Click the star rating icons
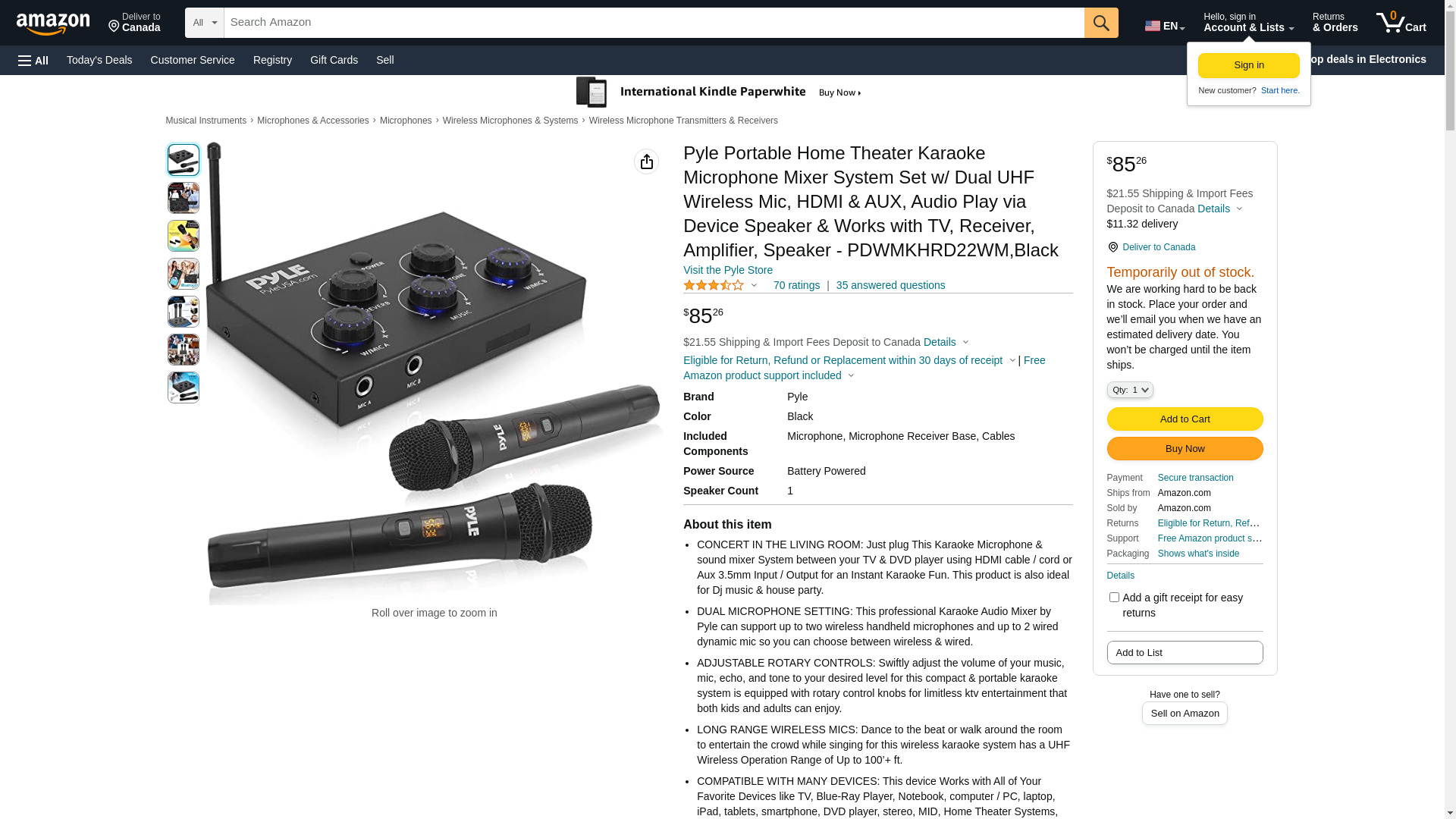The width and height of the screenshot is (1456, 819). pos(714,285)
